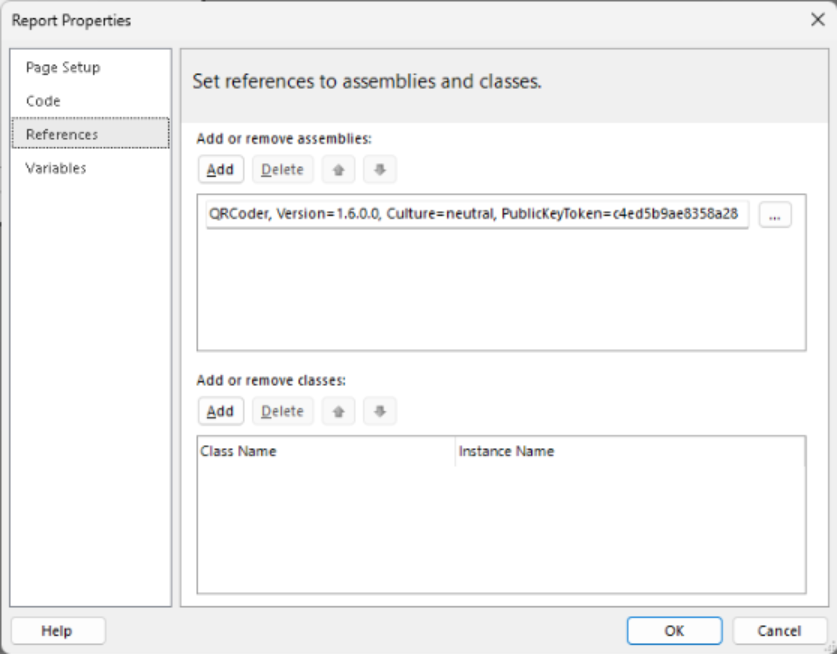Click the Class Name column header
Image resolution: width=837 pixels, height=654 pixels.
325,451
